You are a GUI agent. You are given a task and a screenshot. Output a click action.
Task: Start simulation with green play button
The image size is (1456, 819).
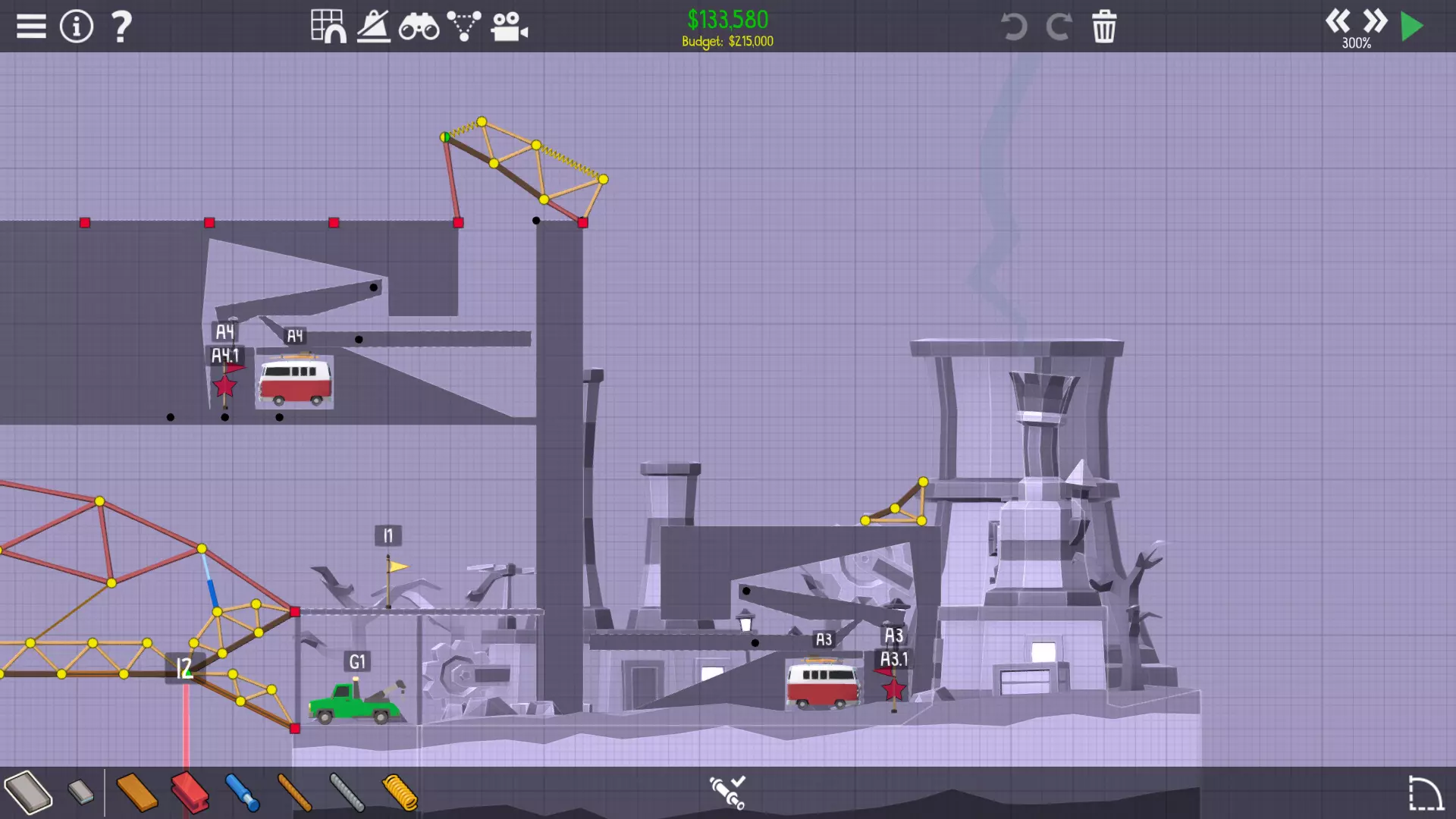click(1412, 27)
